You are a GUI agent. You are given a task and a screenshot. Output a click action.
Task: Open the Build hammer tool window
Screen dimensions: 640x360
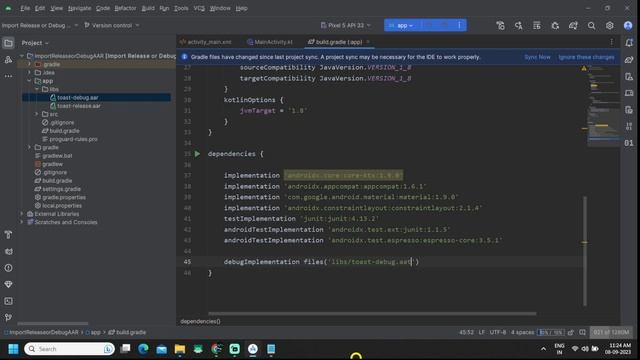[8, 235]
